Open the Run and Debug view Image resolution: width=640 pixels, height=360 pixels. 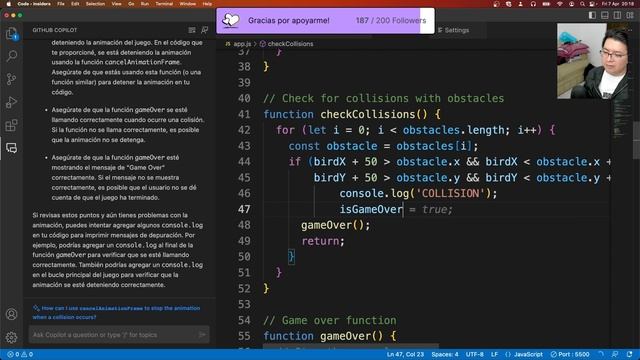point(11,102)
